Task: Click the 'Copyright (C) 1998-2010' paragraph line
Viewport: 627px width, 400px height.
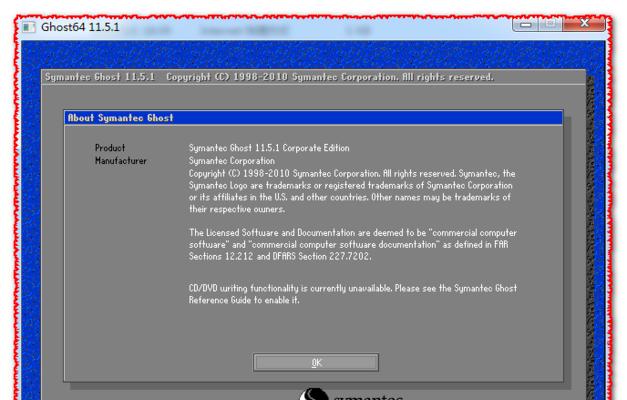Action: (x=352, y=174)
